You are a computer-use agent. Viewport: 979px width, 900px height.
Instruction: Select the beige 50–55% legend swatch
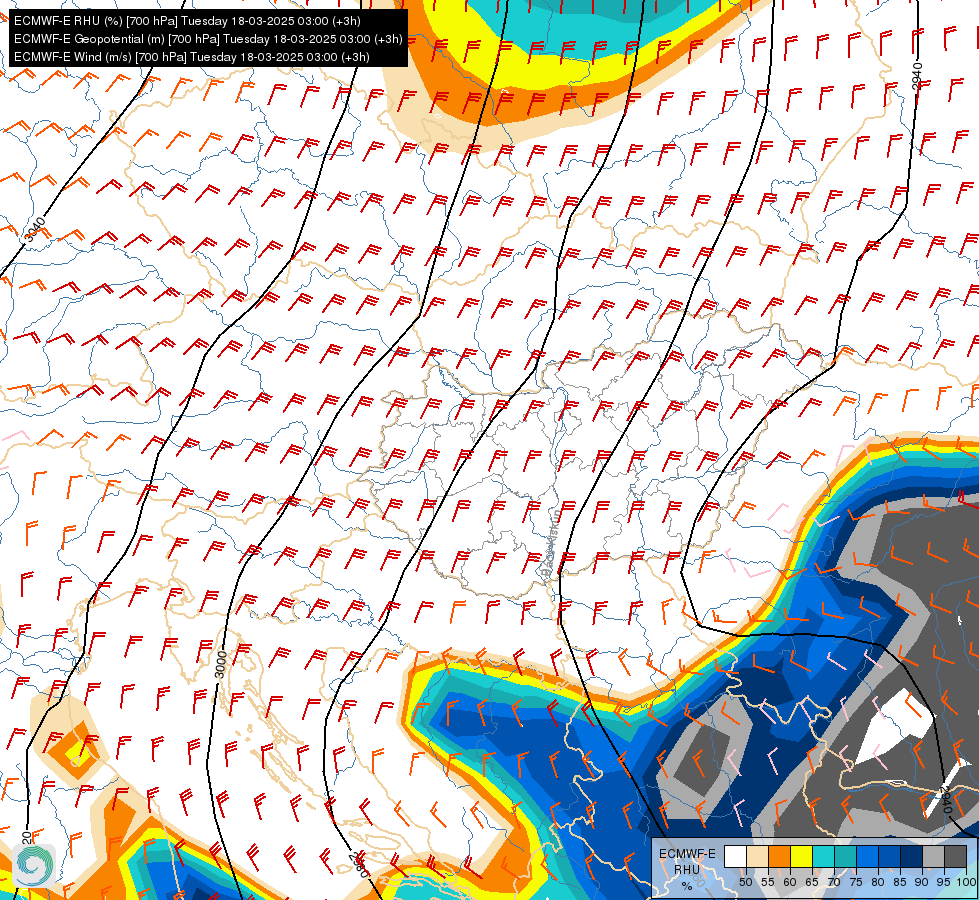[x=757, y=856]
